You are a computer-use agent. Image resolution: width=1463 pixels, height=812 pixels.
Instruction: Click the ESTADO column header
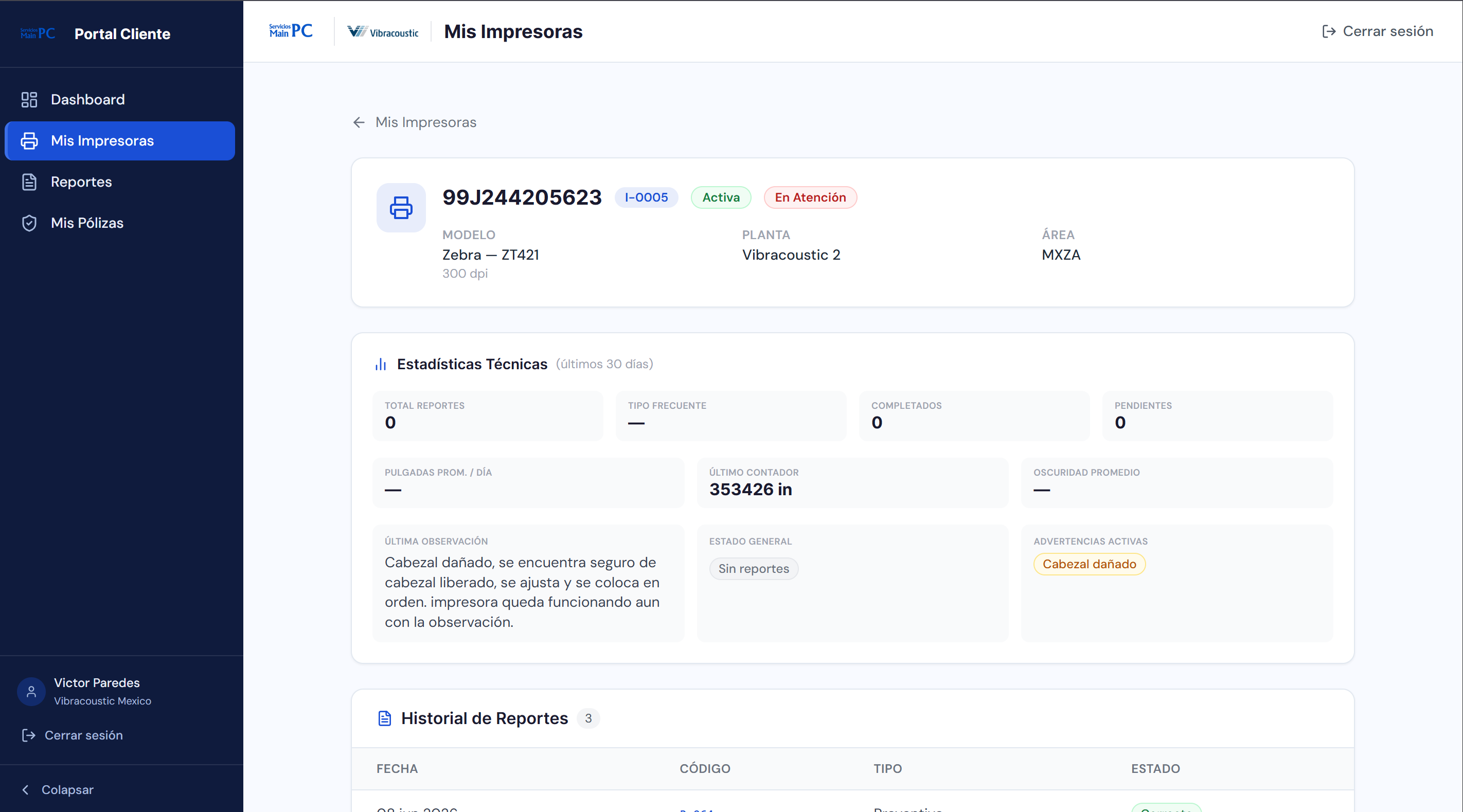click(x=1155, y=769)
